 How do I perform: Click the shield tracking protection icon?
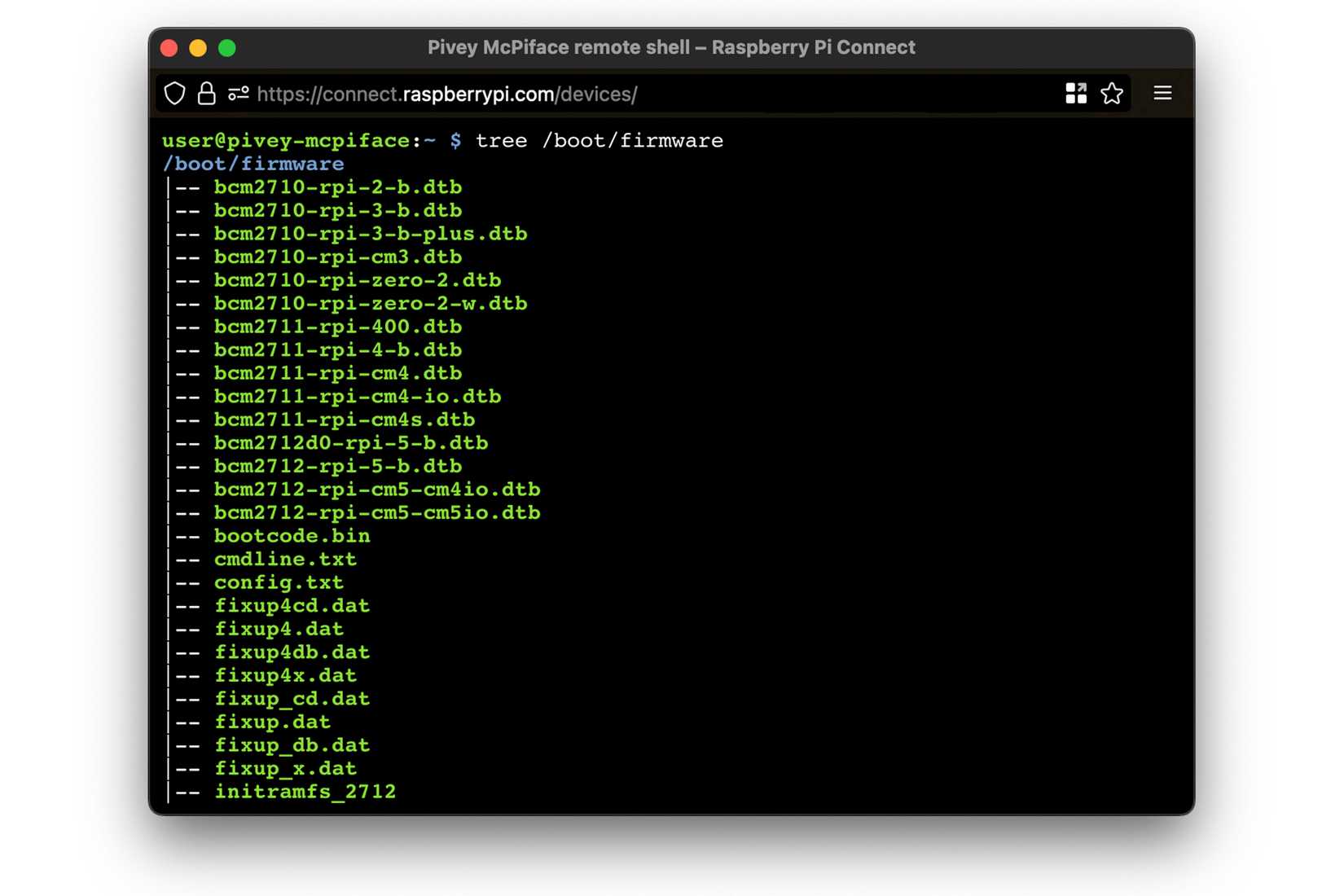tap(174, 94)
